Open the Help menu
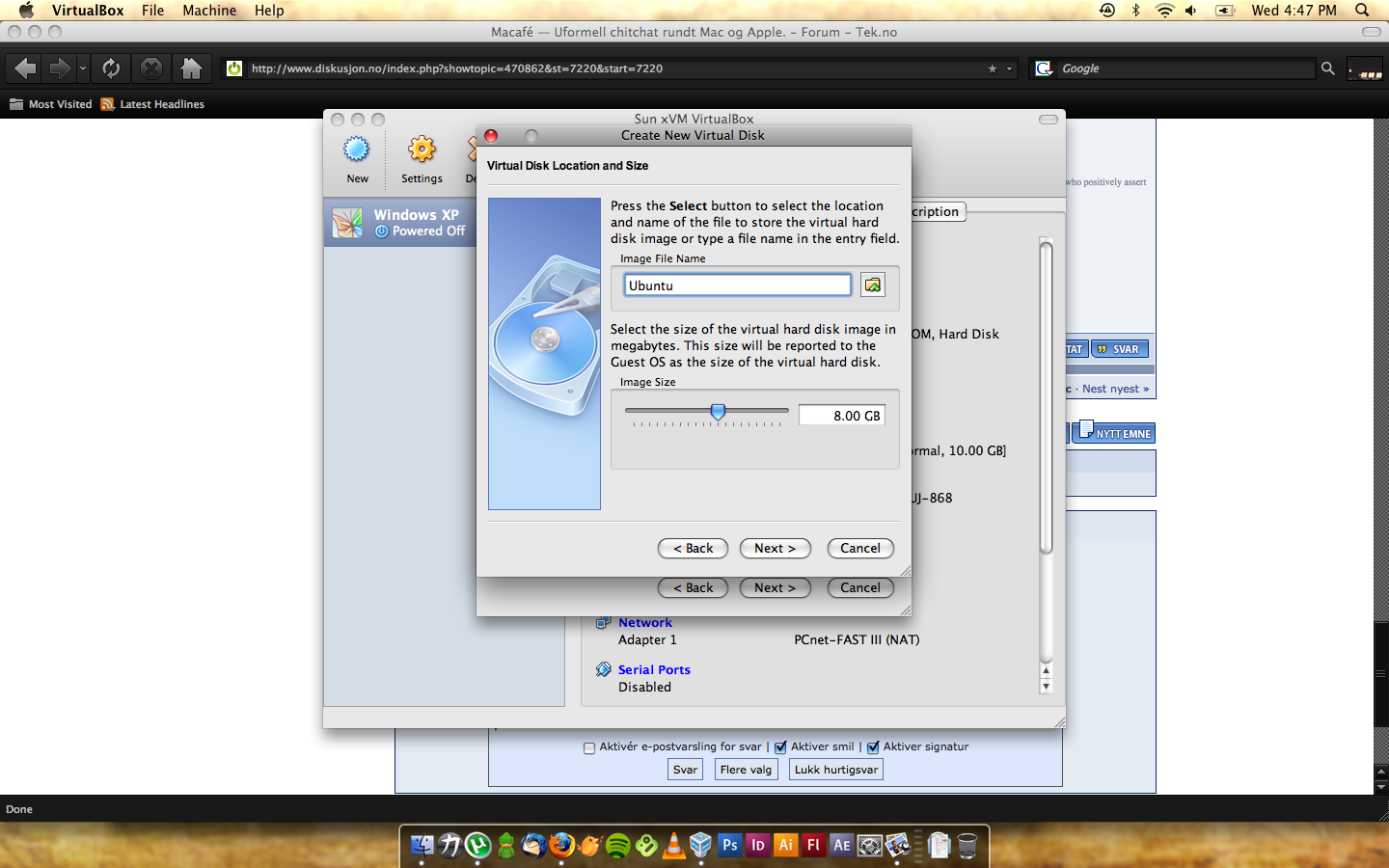Screen dimensions: 1389x868 (x=269, y=10)
